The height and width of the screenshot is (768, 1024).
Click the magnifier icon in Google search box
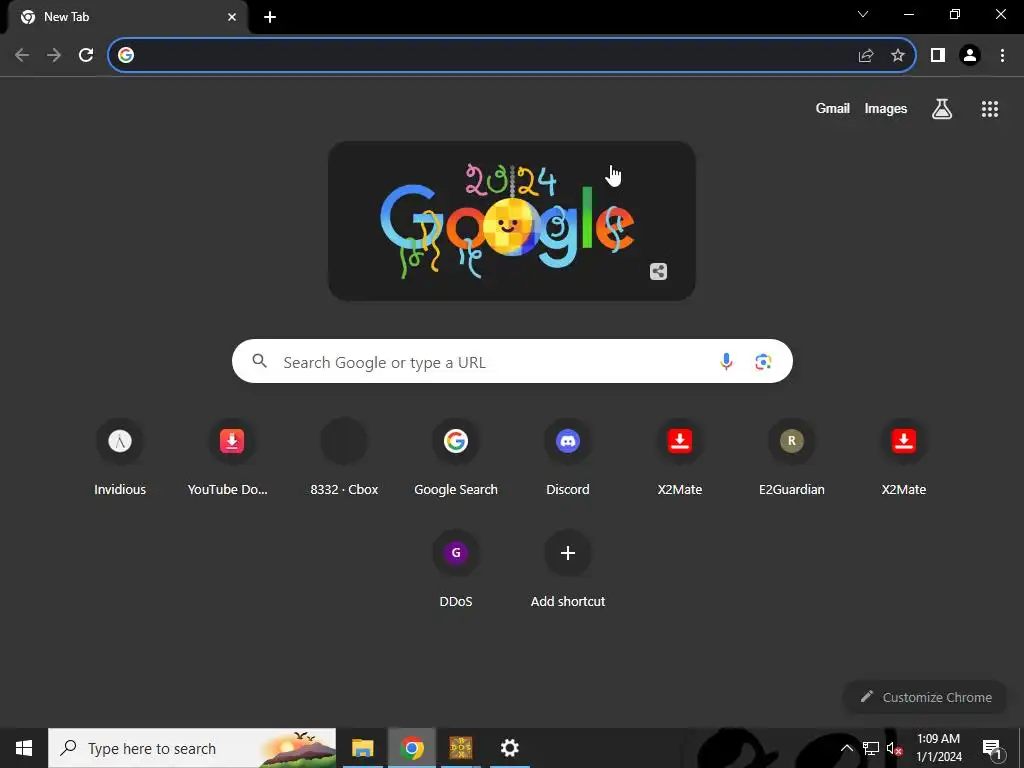point(259,361)
